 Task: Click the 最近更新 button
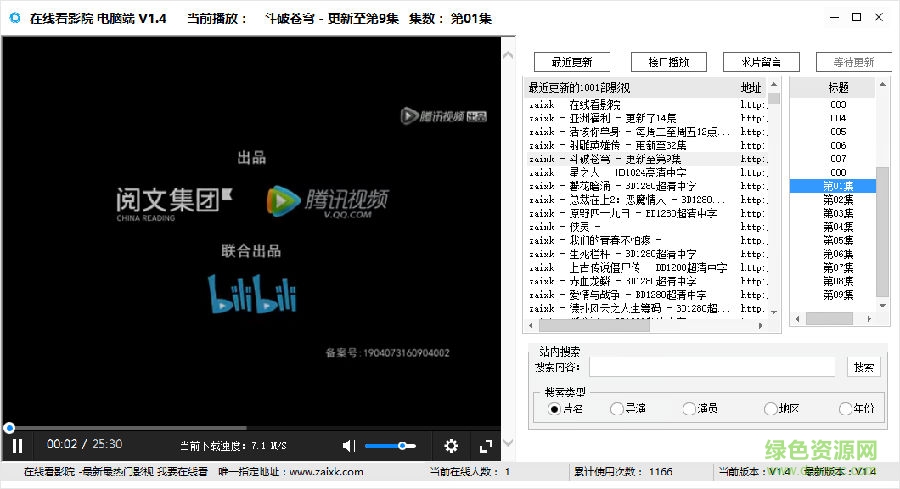(571, 62)
